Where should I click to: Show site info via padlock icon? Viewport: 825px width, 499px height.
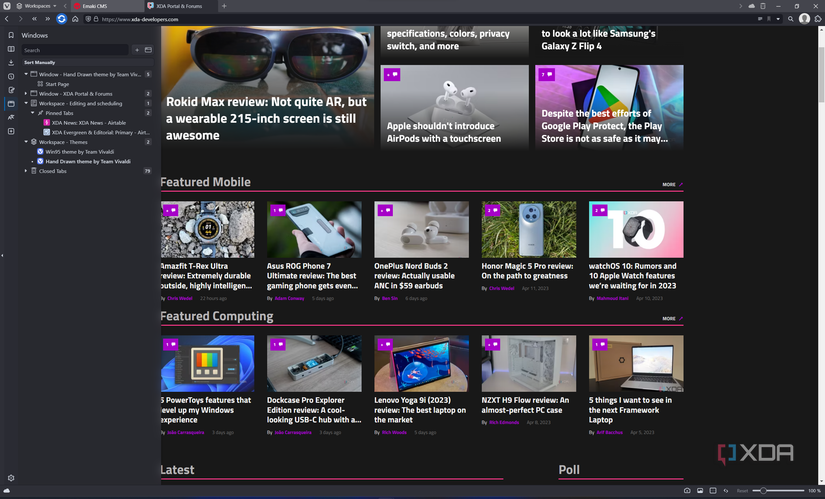[x=96, y=19]
